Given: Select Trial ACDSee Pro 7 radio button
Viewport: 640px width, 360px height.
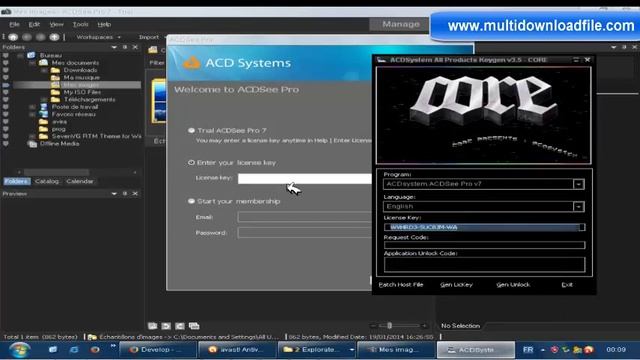Looking at the screenshot, I should (x=191, y=131).
